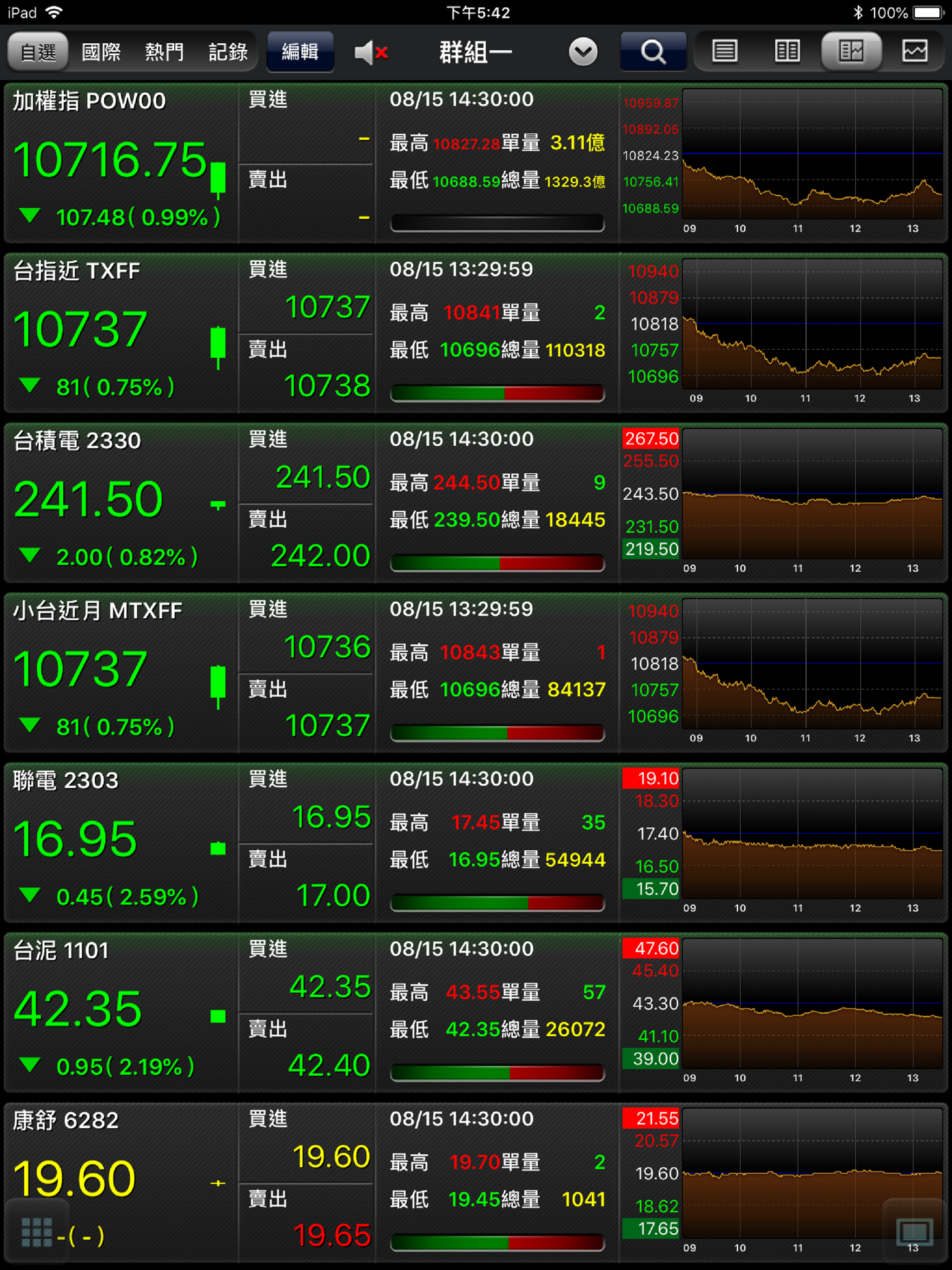This screenshot has width=952, height=1270.
Task: Switch to full chart view
Action: pyautogui.click(x=914, y=51)
